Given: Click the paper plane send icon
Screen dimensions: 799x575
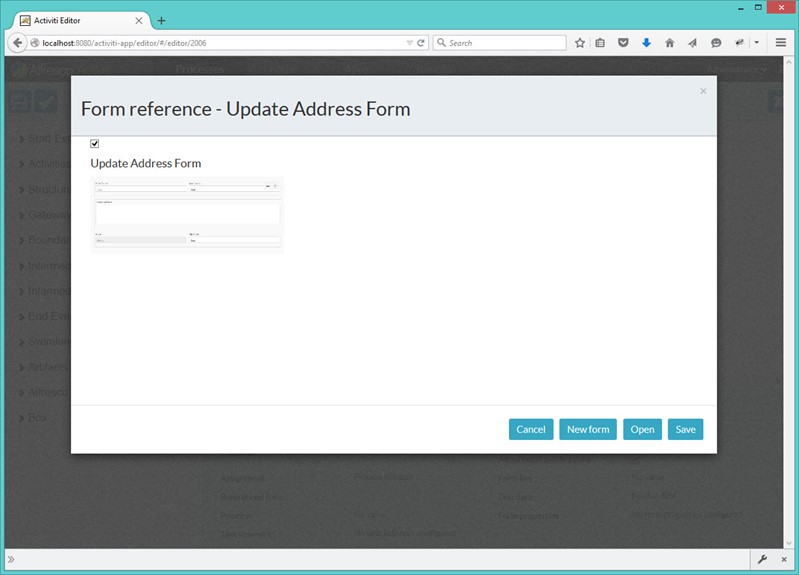Looking at the screenshot, I should 692,43.
